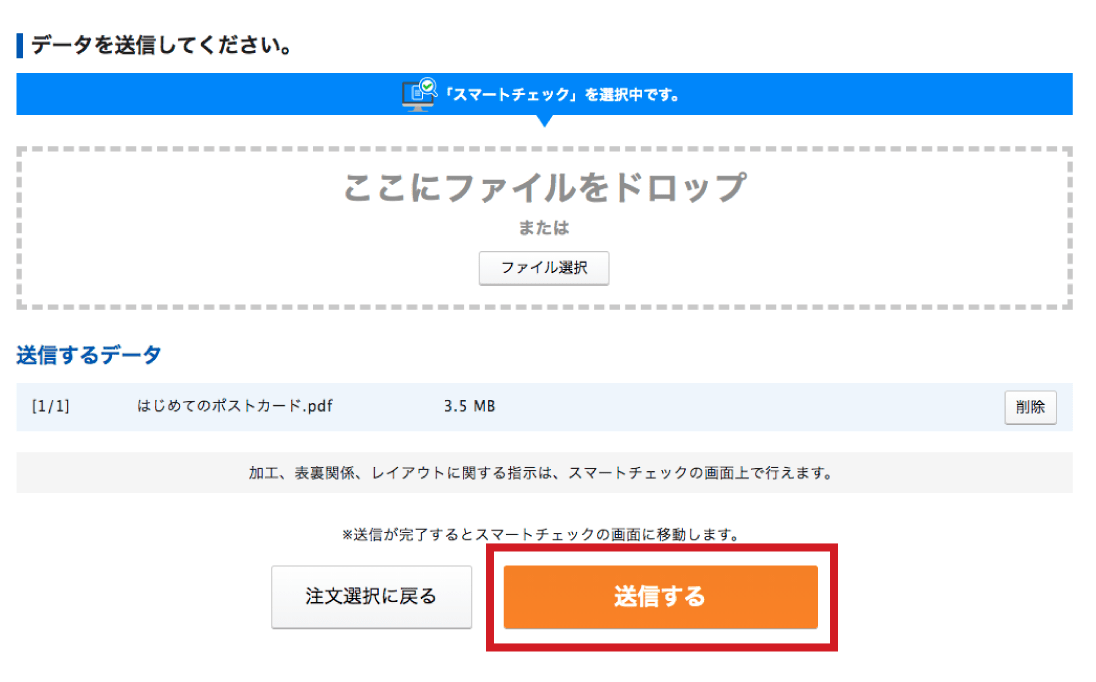Click the empty space left of ファイル選択

click(250, 268)
